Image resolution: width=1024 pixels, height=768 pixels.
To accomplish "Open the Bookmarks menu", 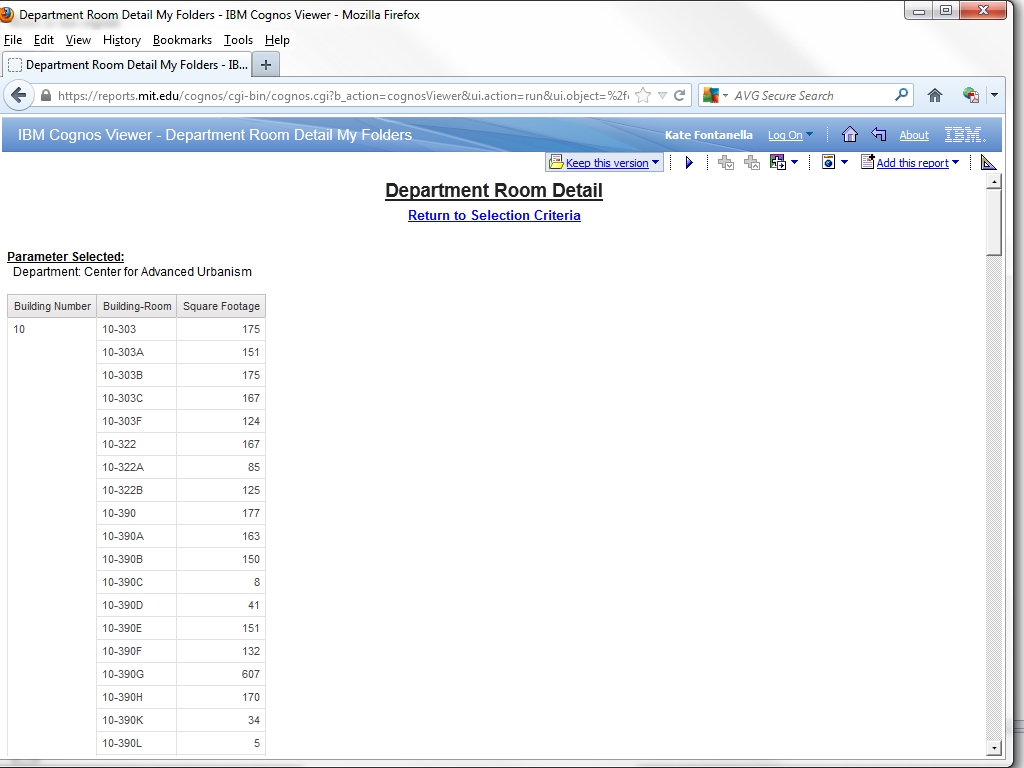I will coord(182,40).
